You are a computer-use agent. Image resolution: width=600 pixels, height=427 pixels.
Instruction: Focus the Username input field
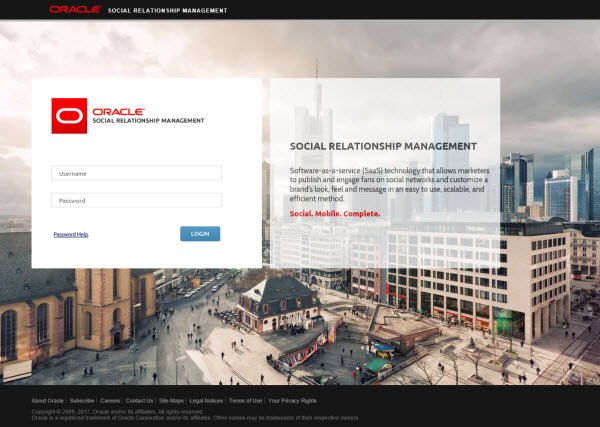pos(136,173)
